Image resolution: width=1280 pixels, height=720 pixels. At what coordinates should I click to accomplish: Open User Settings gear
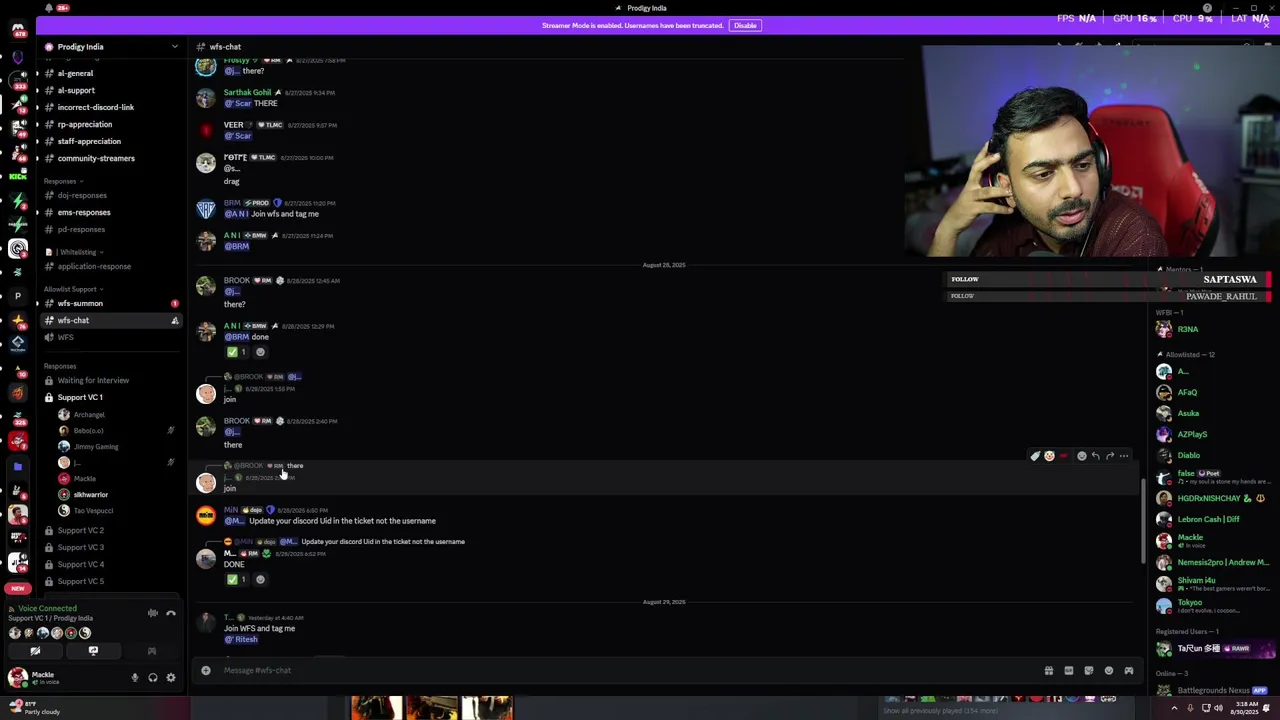pos(171,678)
